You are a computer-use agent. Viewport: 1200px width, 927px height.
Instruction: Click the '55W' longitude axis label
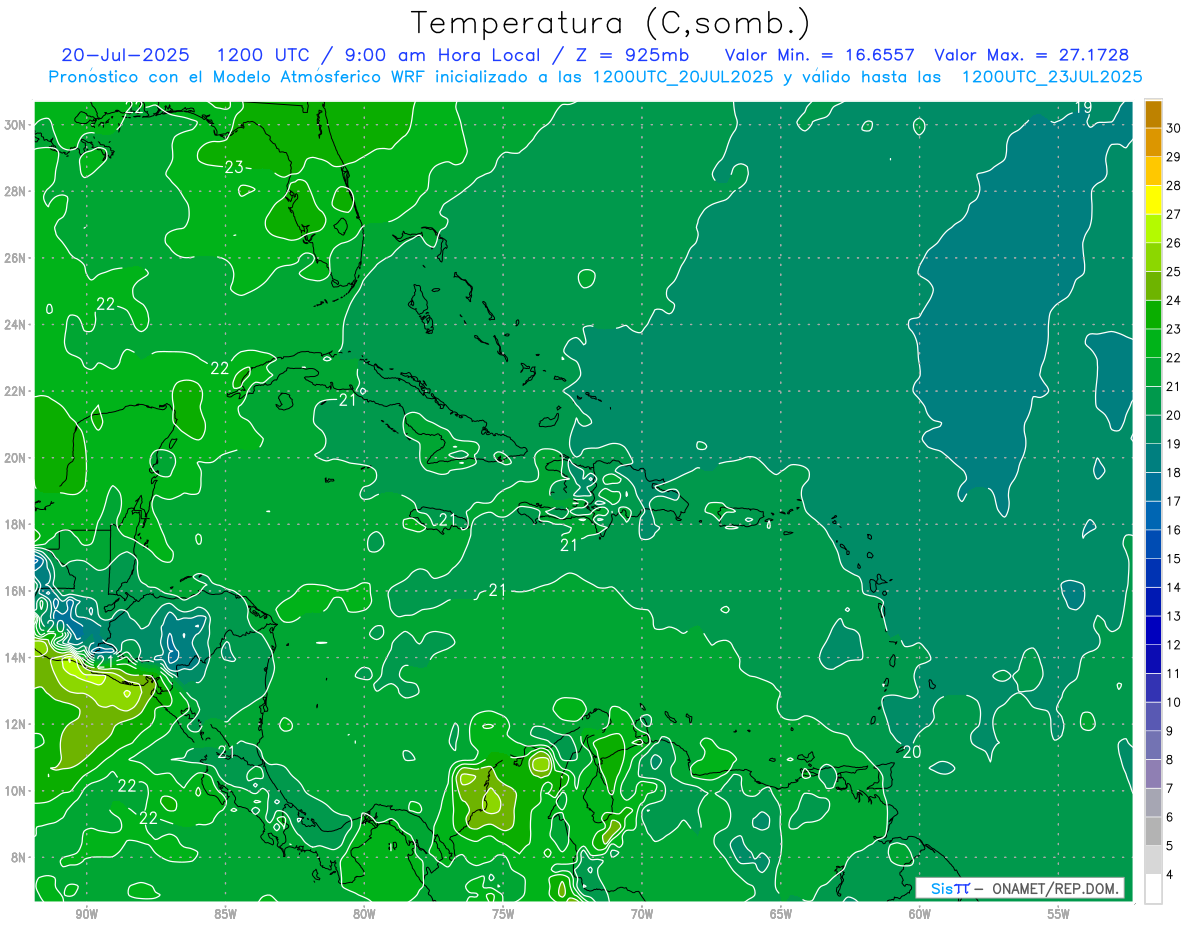point(1059,914)
